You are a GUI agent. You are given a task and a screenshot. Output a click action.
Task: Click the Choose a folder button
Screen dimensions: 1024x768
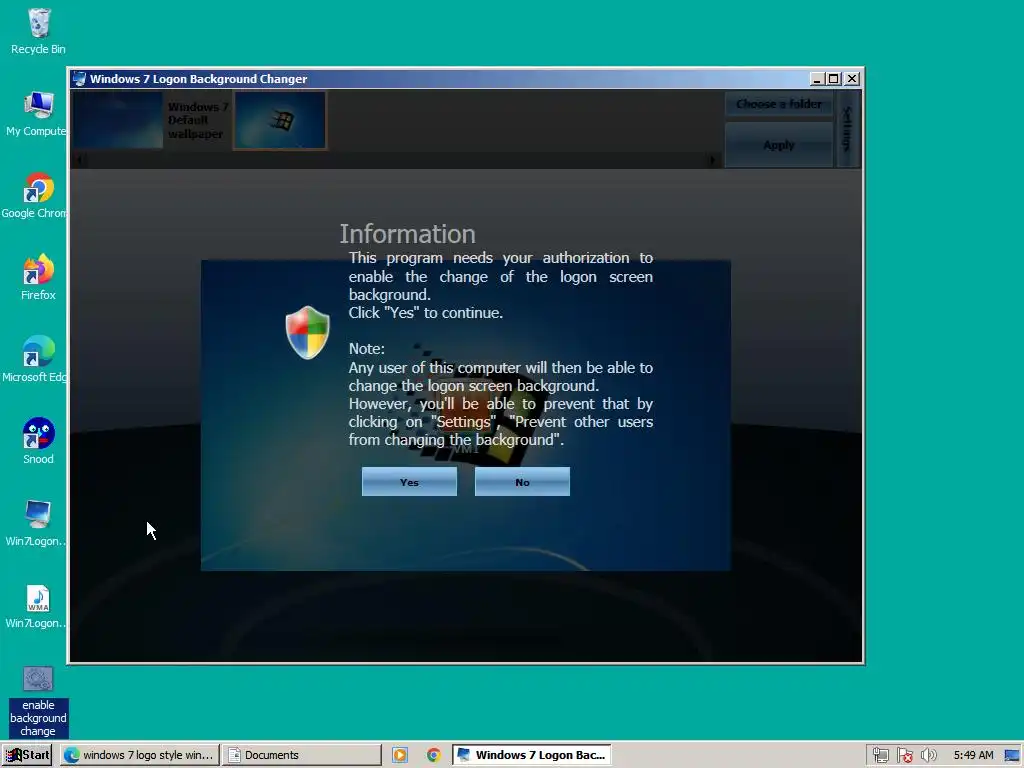point(778,104)
